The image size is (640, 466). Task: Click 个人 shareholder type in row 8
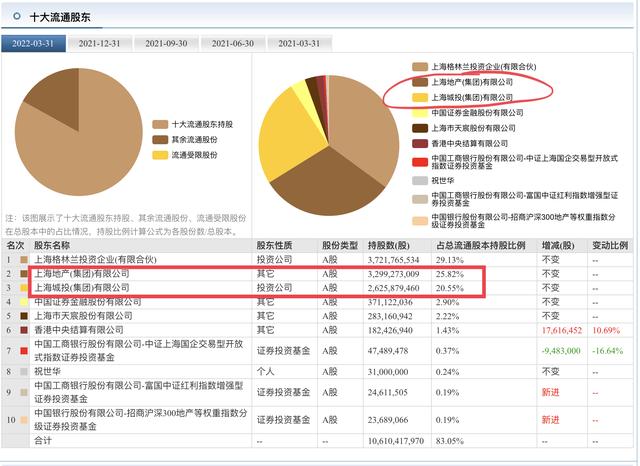point(265,371)
